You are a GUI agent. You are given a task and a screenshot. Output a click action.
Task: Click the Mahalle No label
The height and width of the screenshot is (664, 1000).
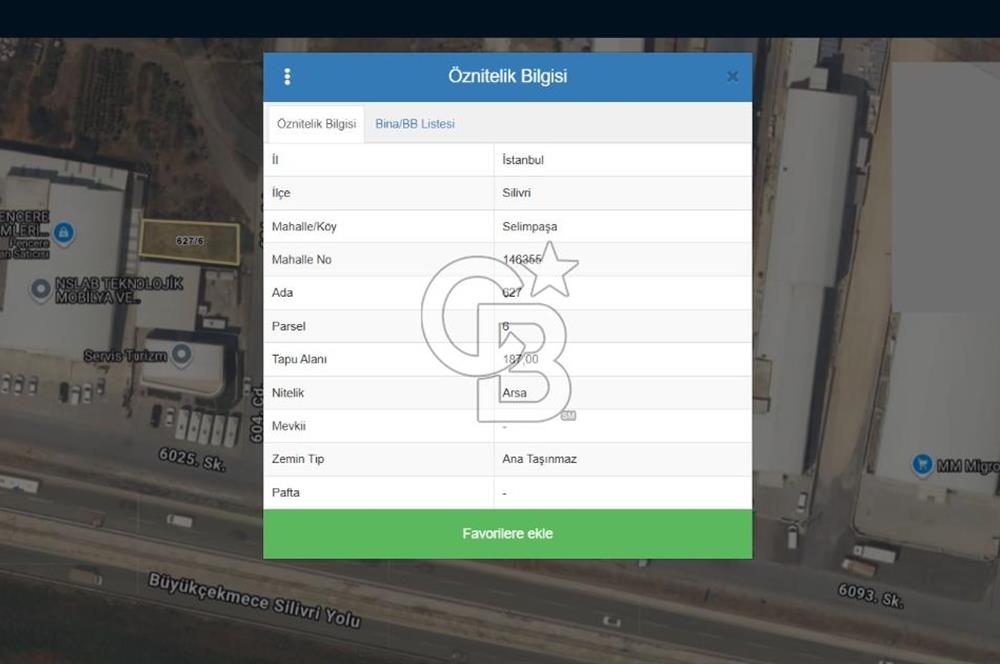click(301, 260)
